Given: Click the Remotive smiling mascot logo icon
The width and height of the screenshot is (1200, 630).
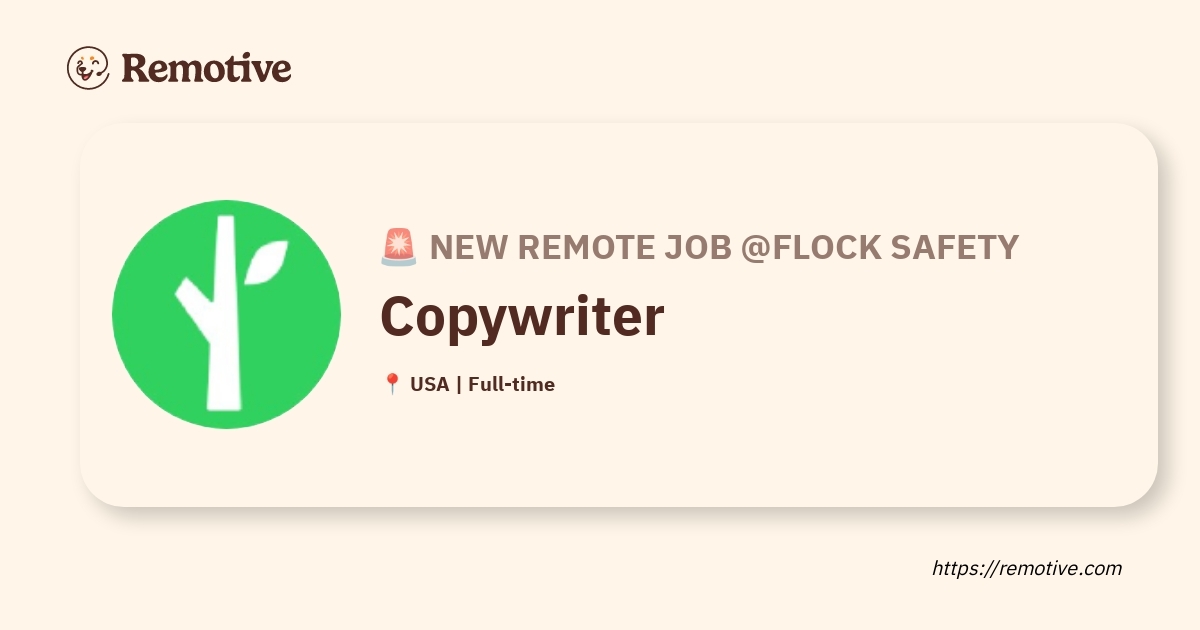Looking at the screenshot, I should pyautogui.click(x=88, y=68).
